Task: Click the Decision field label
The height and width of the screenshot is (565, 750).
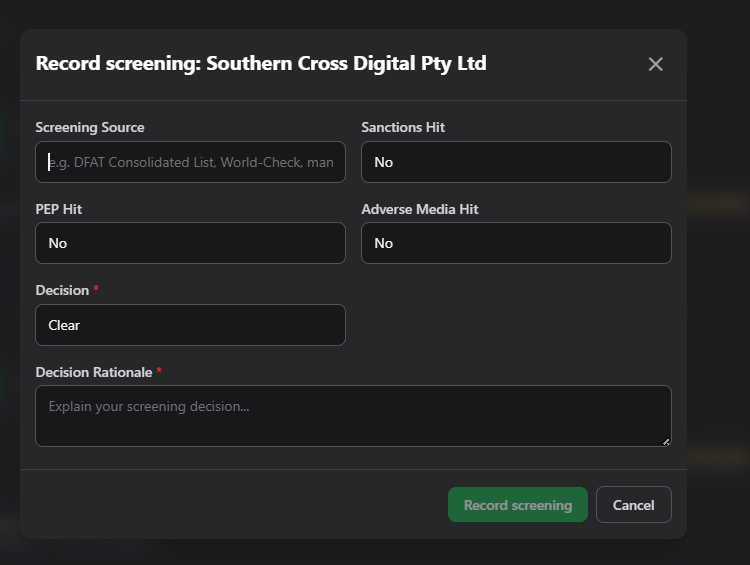Action: [62, 290]
